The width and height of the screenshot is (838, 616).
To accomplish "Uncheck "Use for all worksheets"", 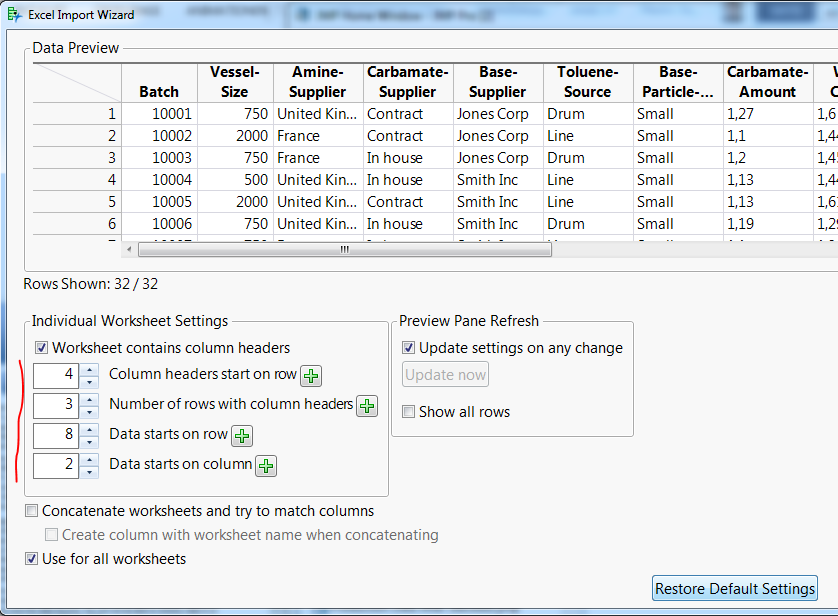I will (31, 558).
